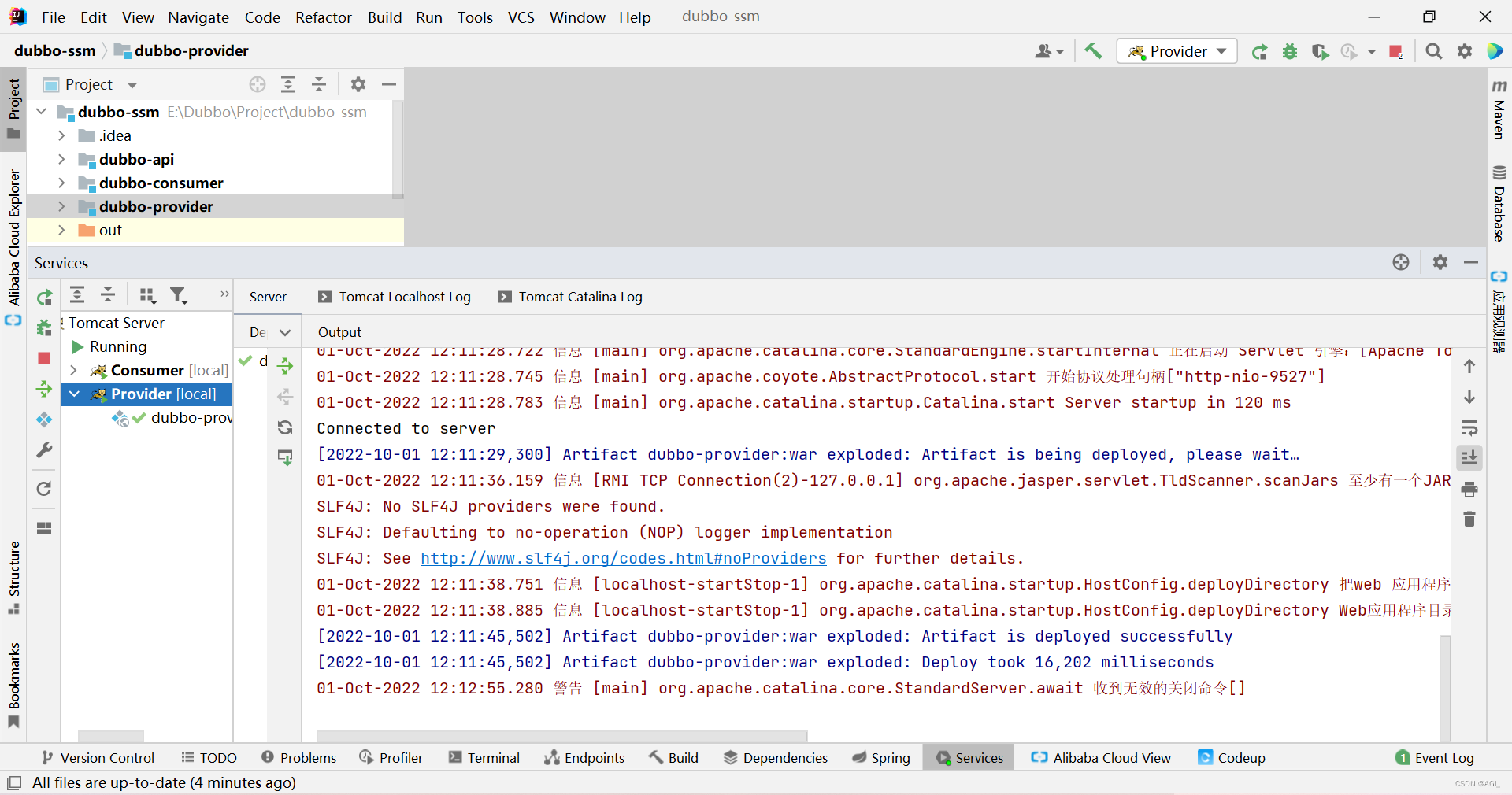Viewport: 1512px width, 795px height.
Task: Toggle the filter icon in Services panel
Action: [179, 295]
